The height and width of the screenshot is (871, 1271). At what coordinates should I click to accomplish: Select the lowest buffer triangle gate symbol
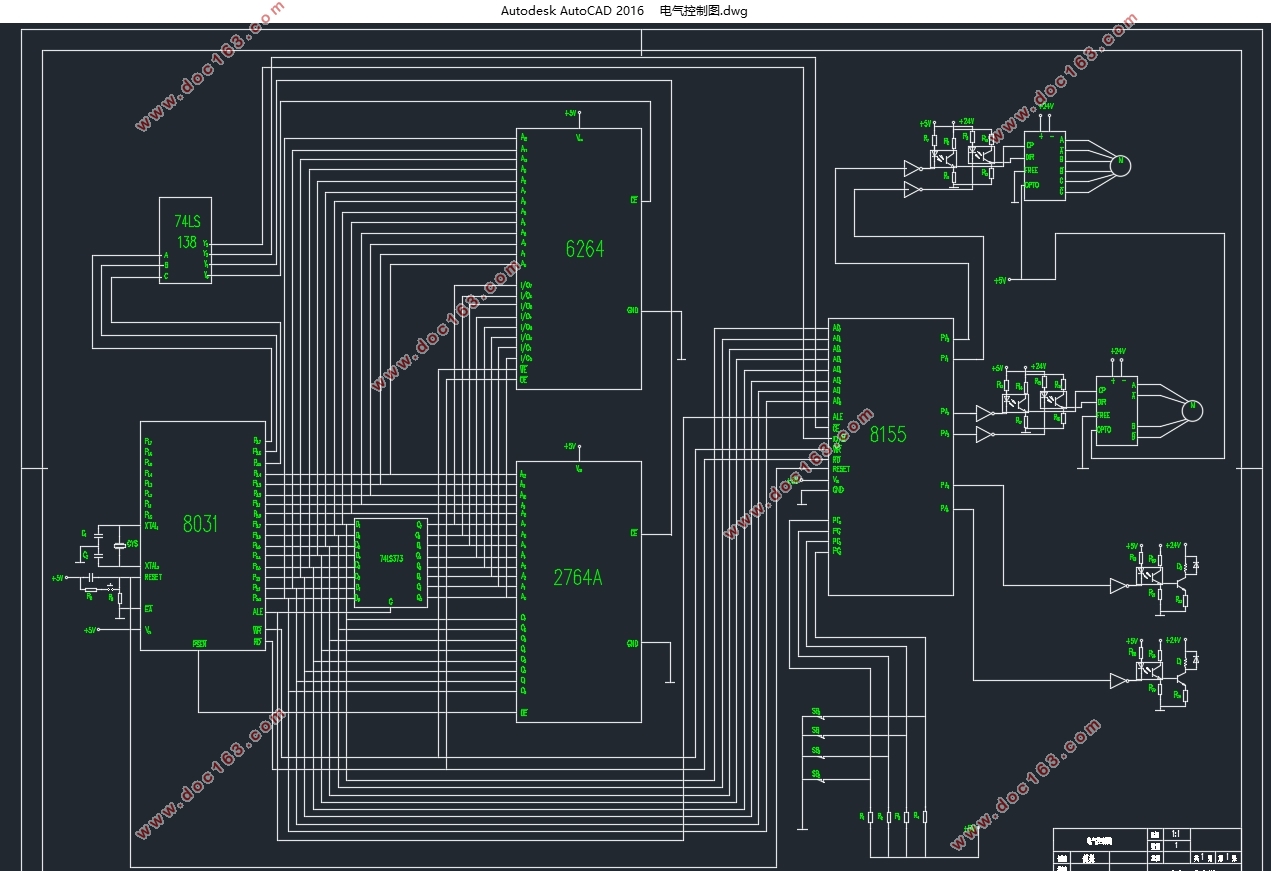click(x=1118, y=681)
